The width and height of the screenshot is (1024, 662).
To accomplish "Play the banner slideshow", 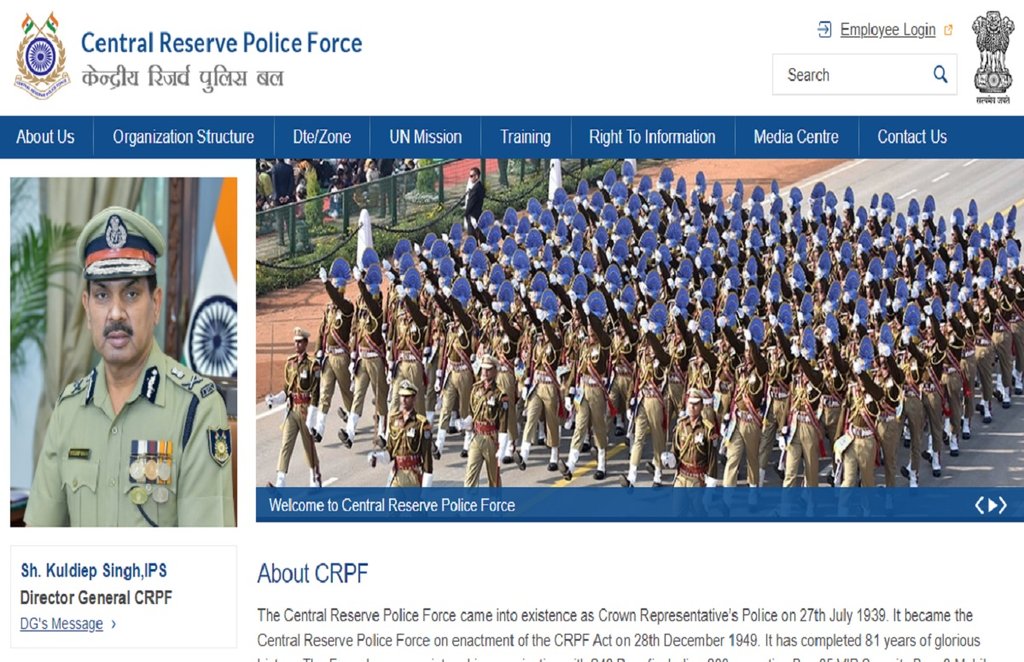I will (992, 505).
